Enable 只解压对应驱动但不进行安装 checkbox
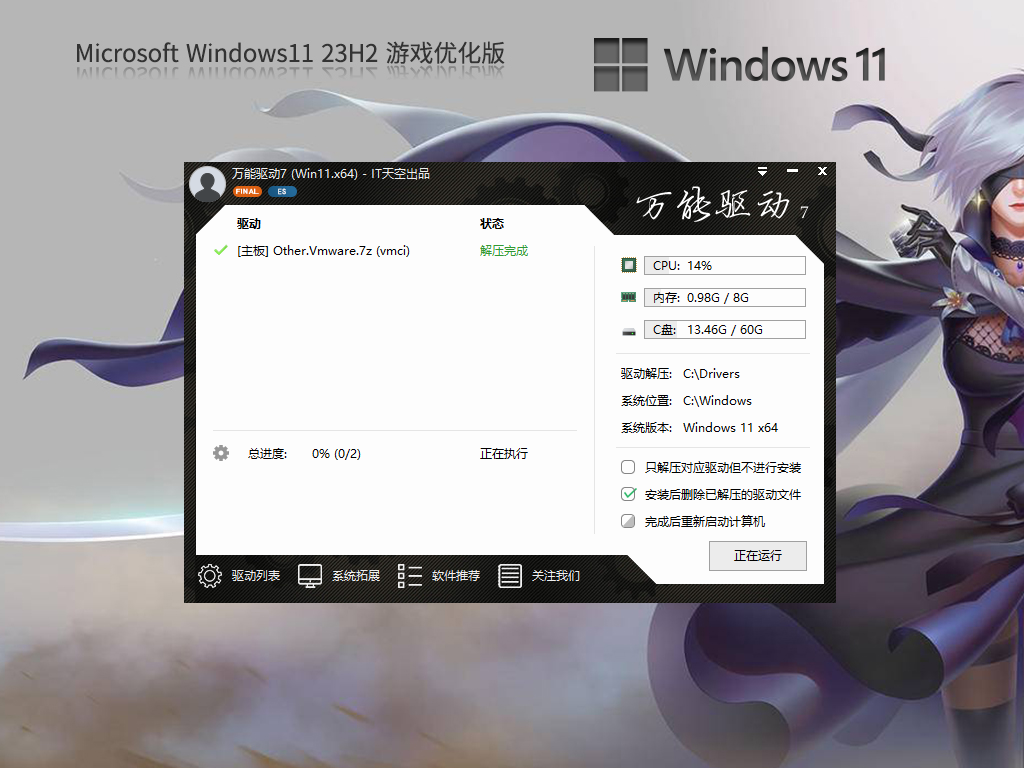The height and width of the screenshot is (768, 1024). (x=628, y=467)
